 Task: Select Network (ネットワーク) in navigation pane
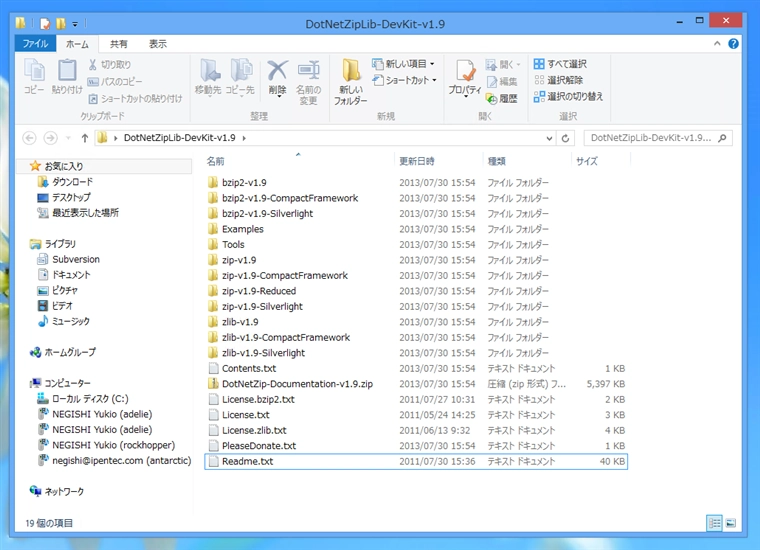coord(57,491)
